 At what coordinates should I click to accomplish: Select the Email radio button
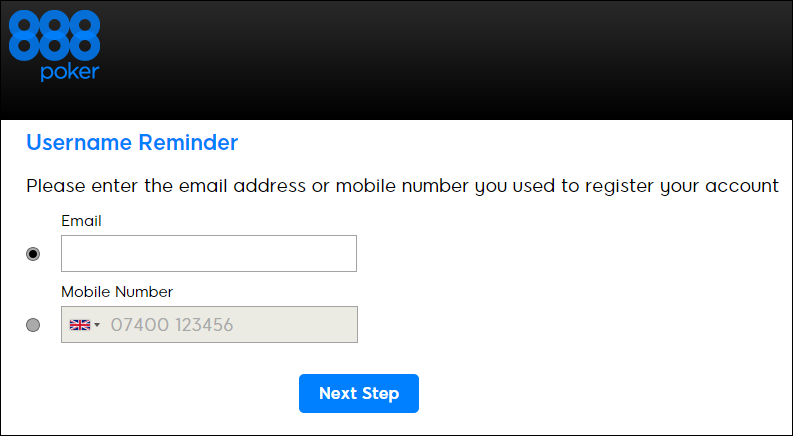point(33,254)
